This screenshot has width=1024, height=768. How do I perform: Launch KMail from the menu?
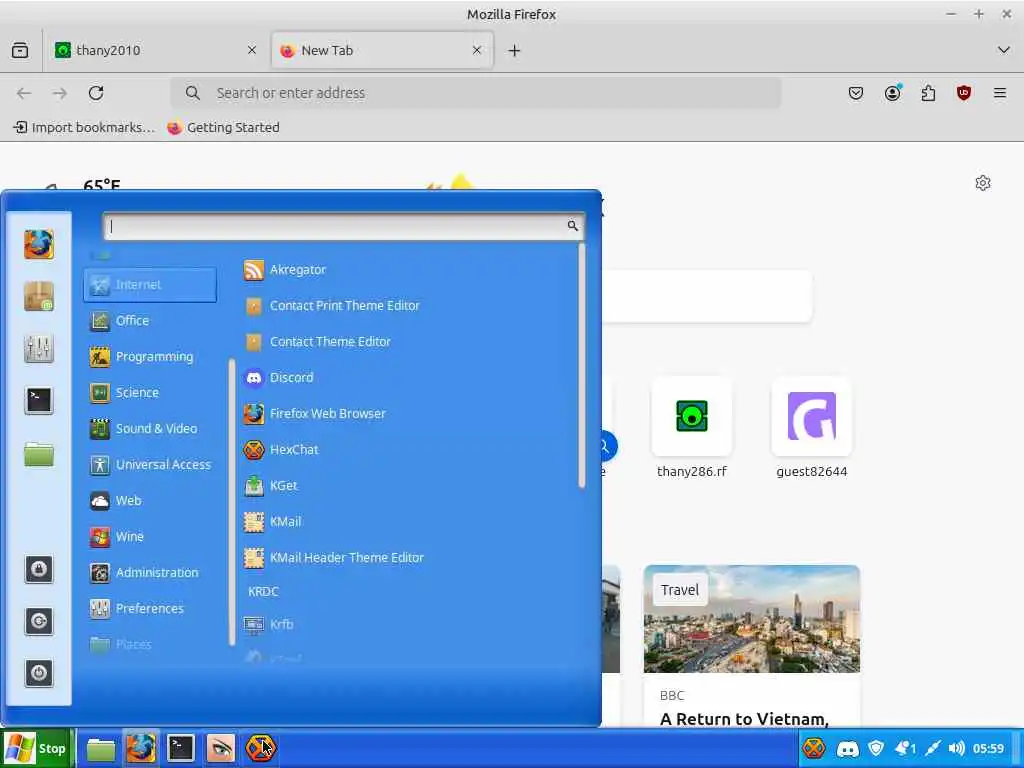(x=272, y=521)
